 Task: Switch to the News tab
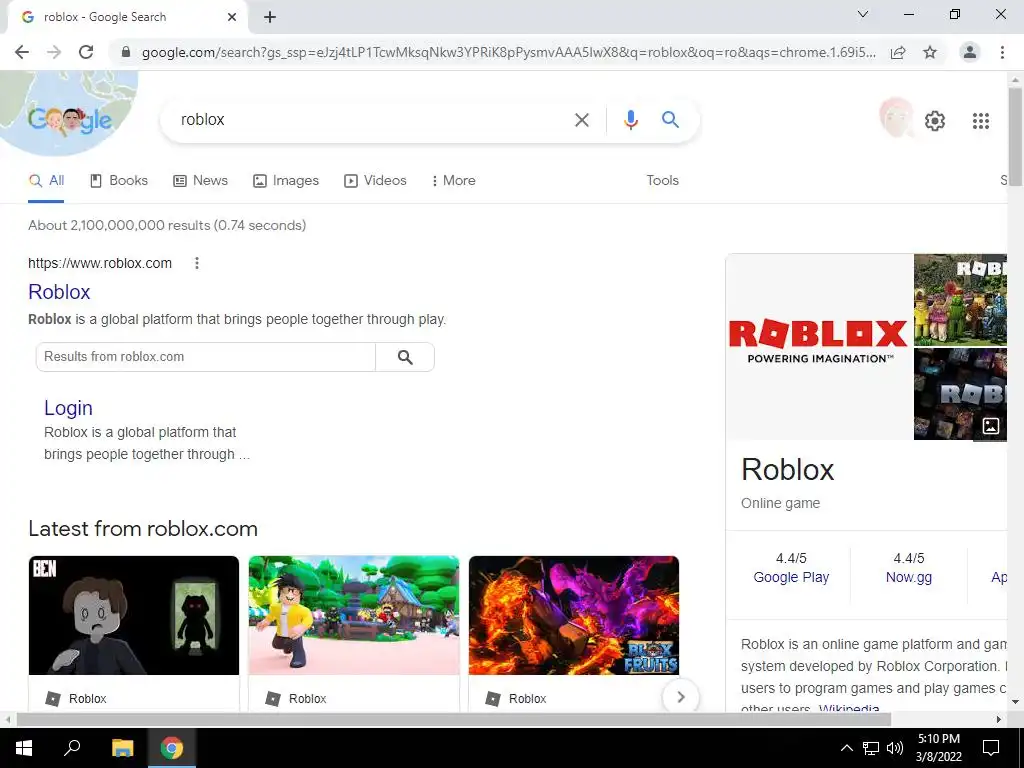click(x=200, y=181)
